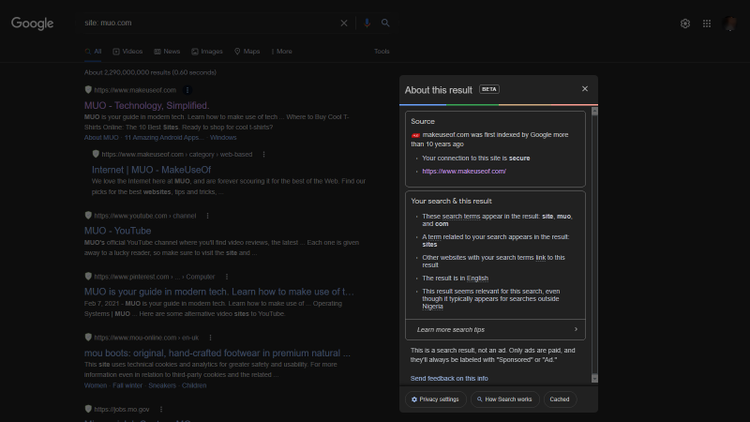Start voice search with microphone icon

tap(367, 23)
